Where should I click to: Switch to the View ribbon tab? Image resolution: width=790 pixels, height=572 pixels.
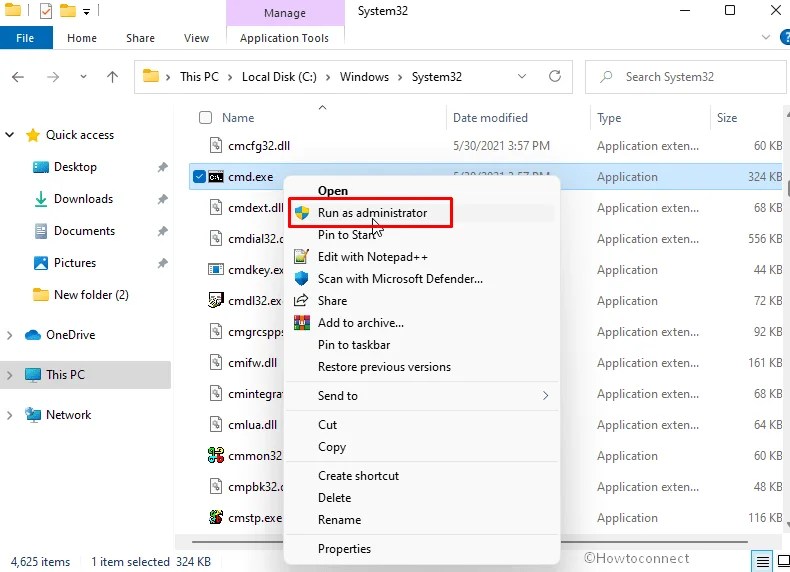pos(196,38)
